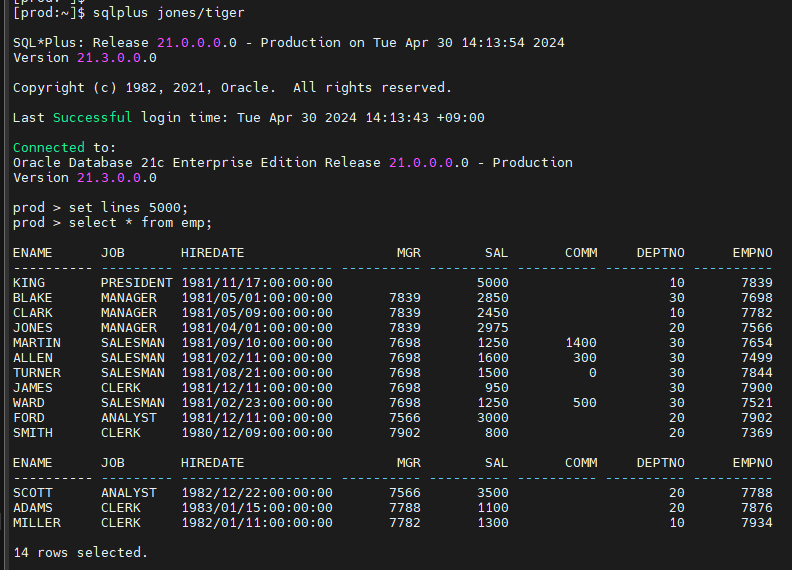Viewport: 792px width, 570px height.
Task: Click salary 5000 in KING row
Action: pyautogui.click(x=492, y=283)
